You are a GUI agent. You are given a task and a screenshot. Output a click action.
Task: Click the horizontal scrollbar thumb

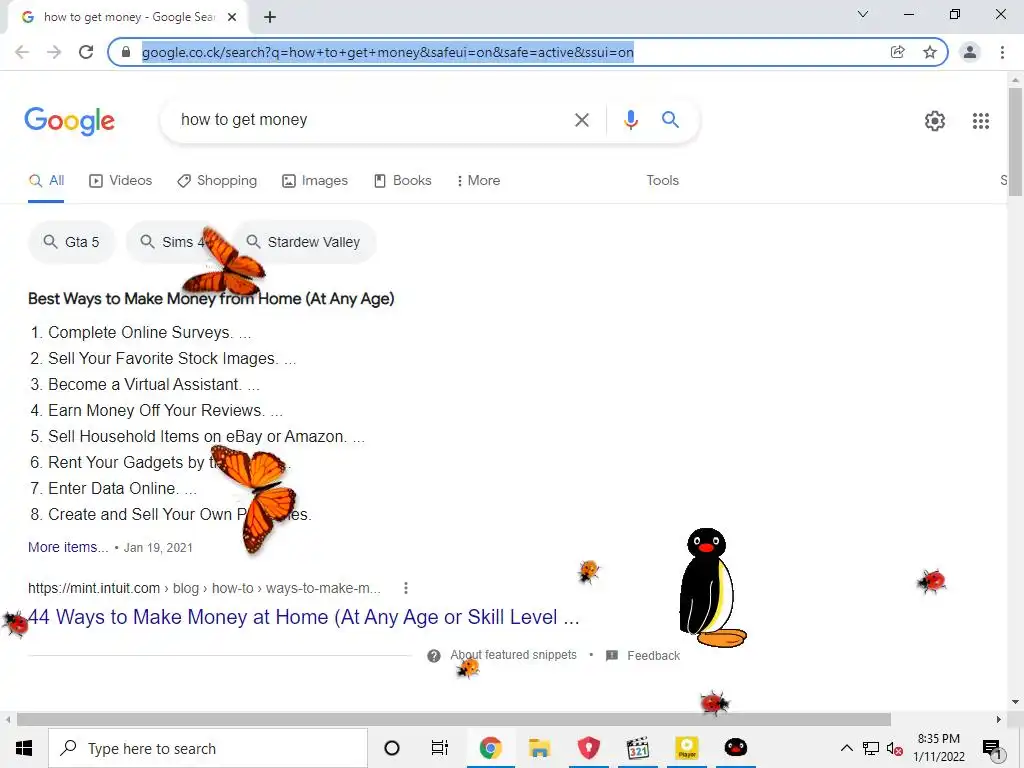tap(453, 720)
